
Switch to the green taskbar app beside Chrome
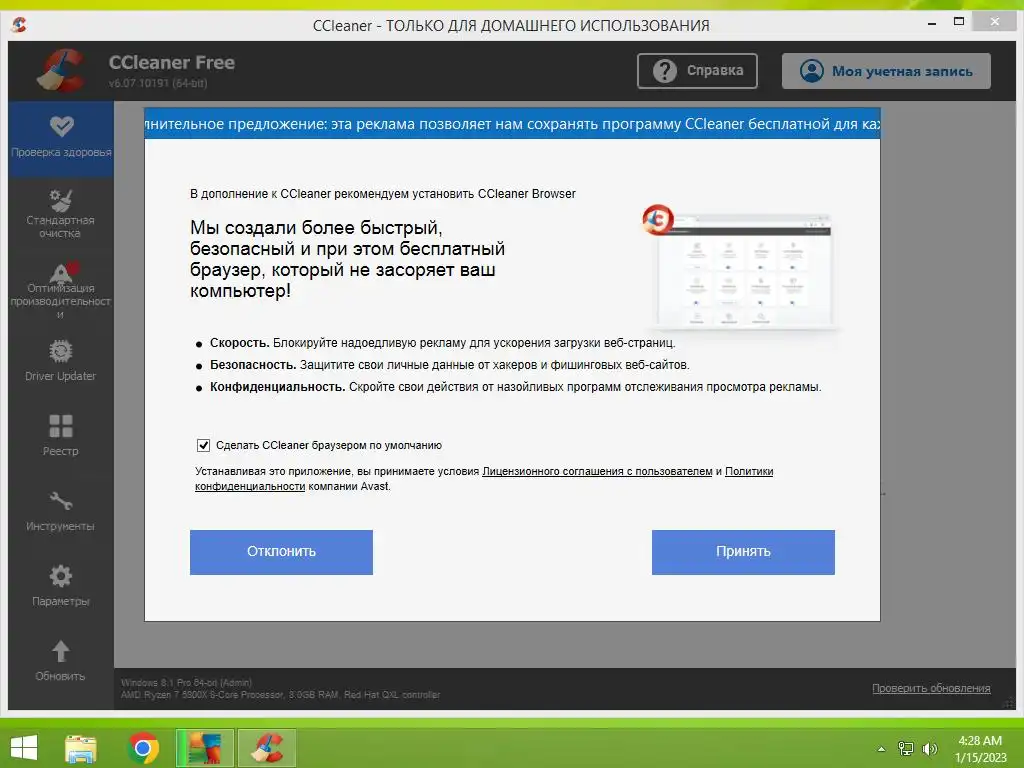pyautogui.click(x=205, y=748)
